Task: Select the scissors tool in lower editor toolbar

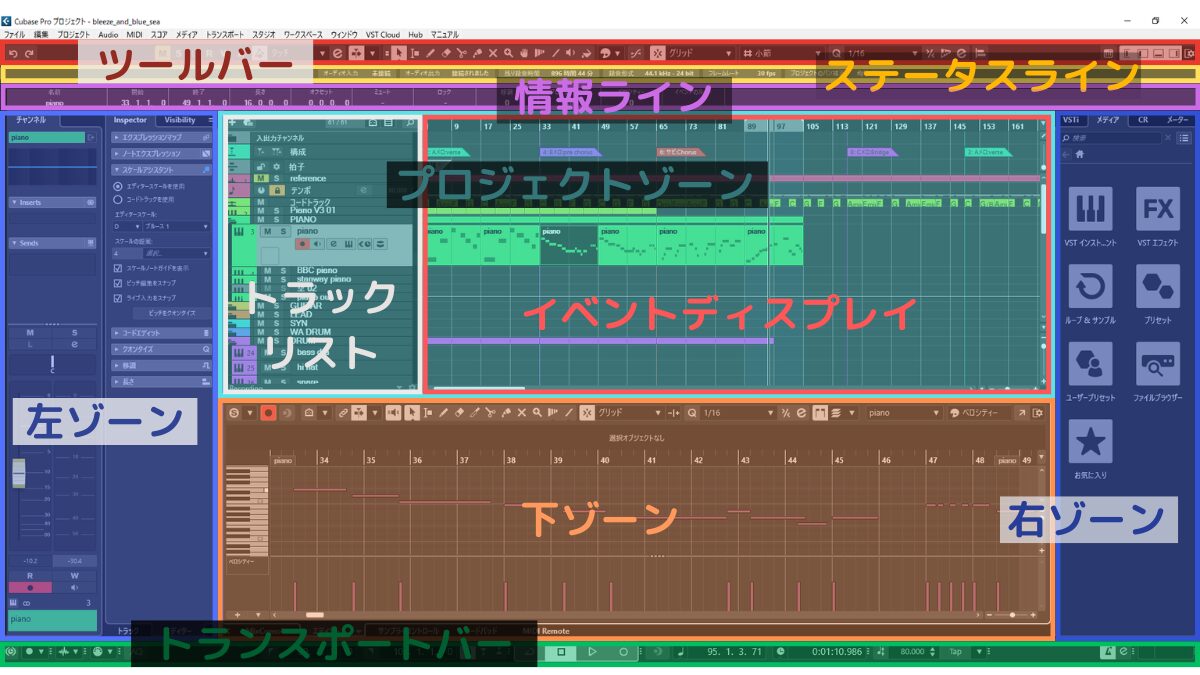Action: (490, 412)
